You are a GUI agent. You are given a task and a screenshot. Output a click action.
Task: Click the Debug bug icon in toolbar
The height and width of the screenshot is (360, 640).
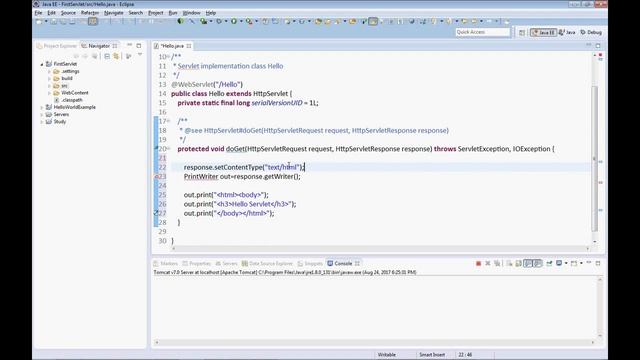tap(219, 21)
